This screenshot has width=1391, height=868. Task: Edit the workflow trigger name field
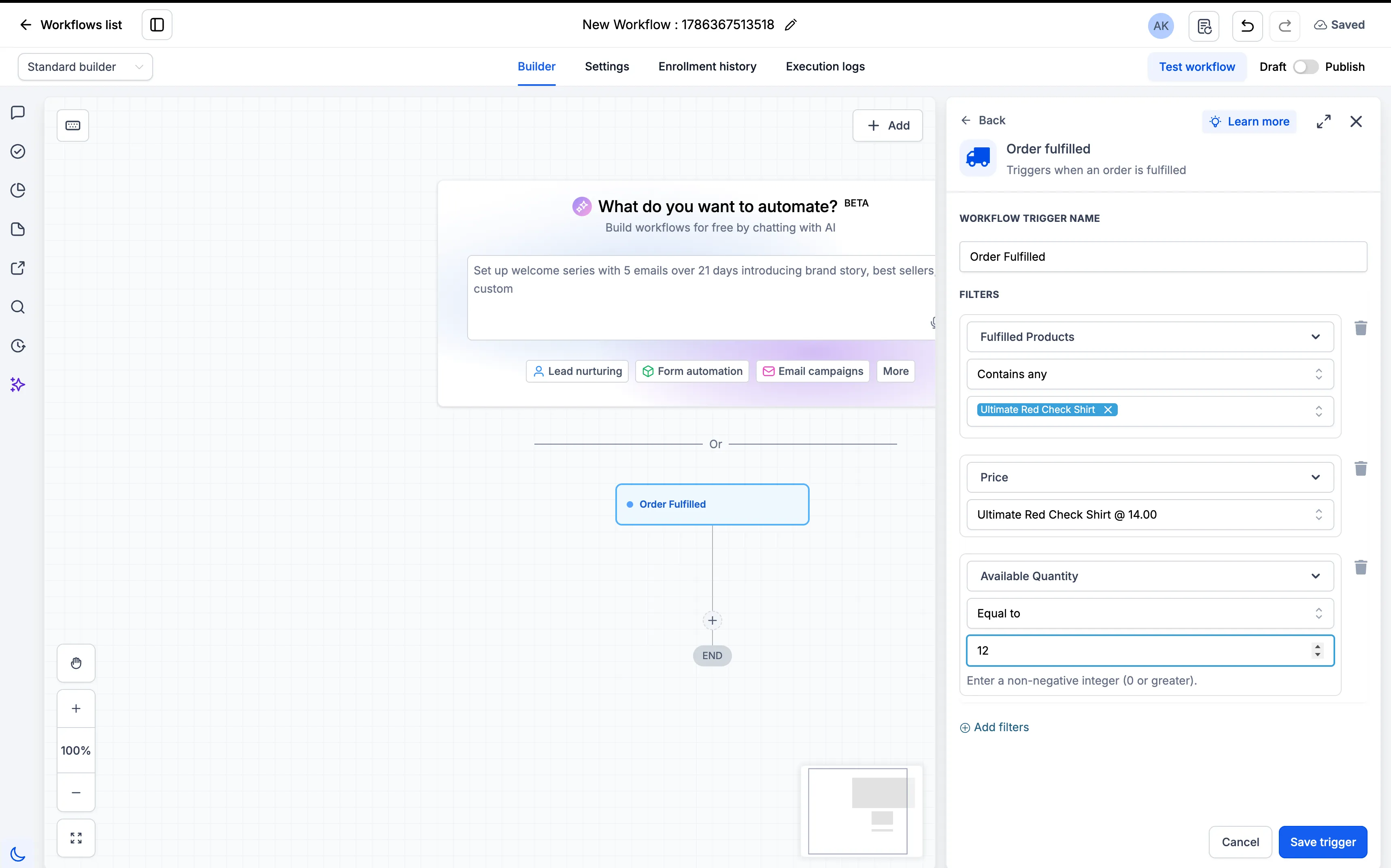click(x=1163, y=257)
